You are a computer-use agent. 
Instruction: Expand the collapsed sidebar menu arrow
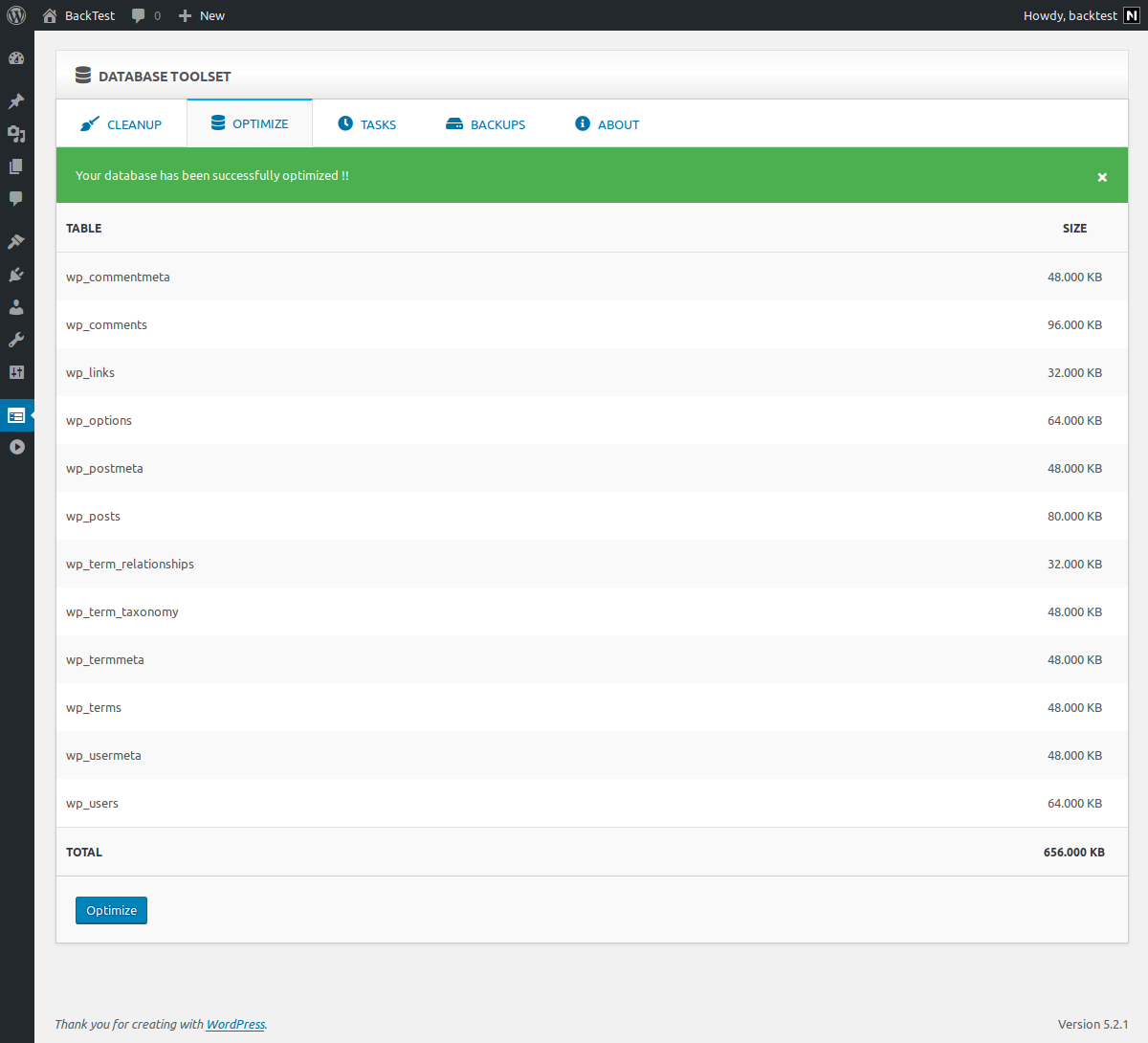pos(16,447)
